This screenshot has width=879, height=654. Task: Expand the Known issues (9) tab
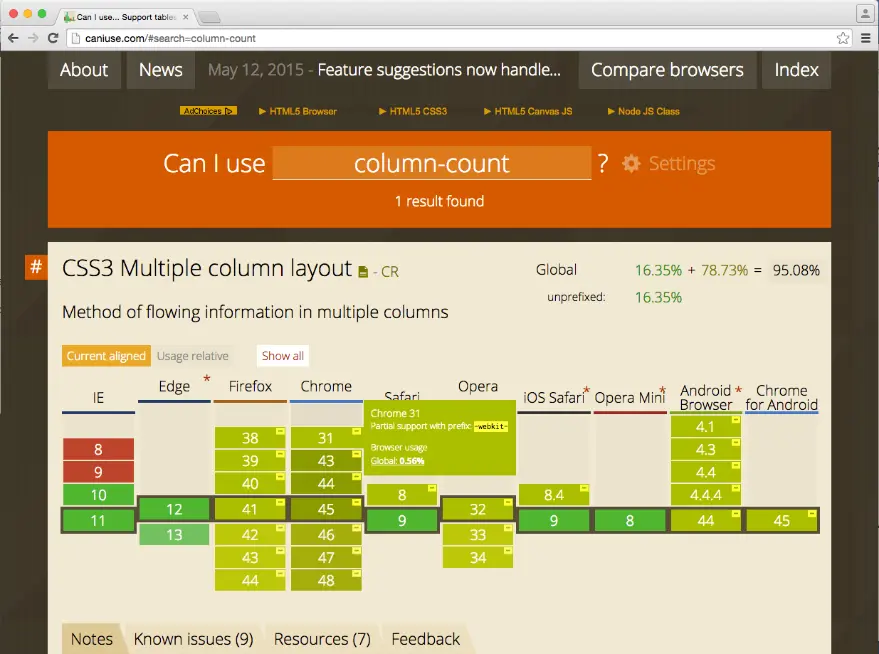193,639
